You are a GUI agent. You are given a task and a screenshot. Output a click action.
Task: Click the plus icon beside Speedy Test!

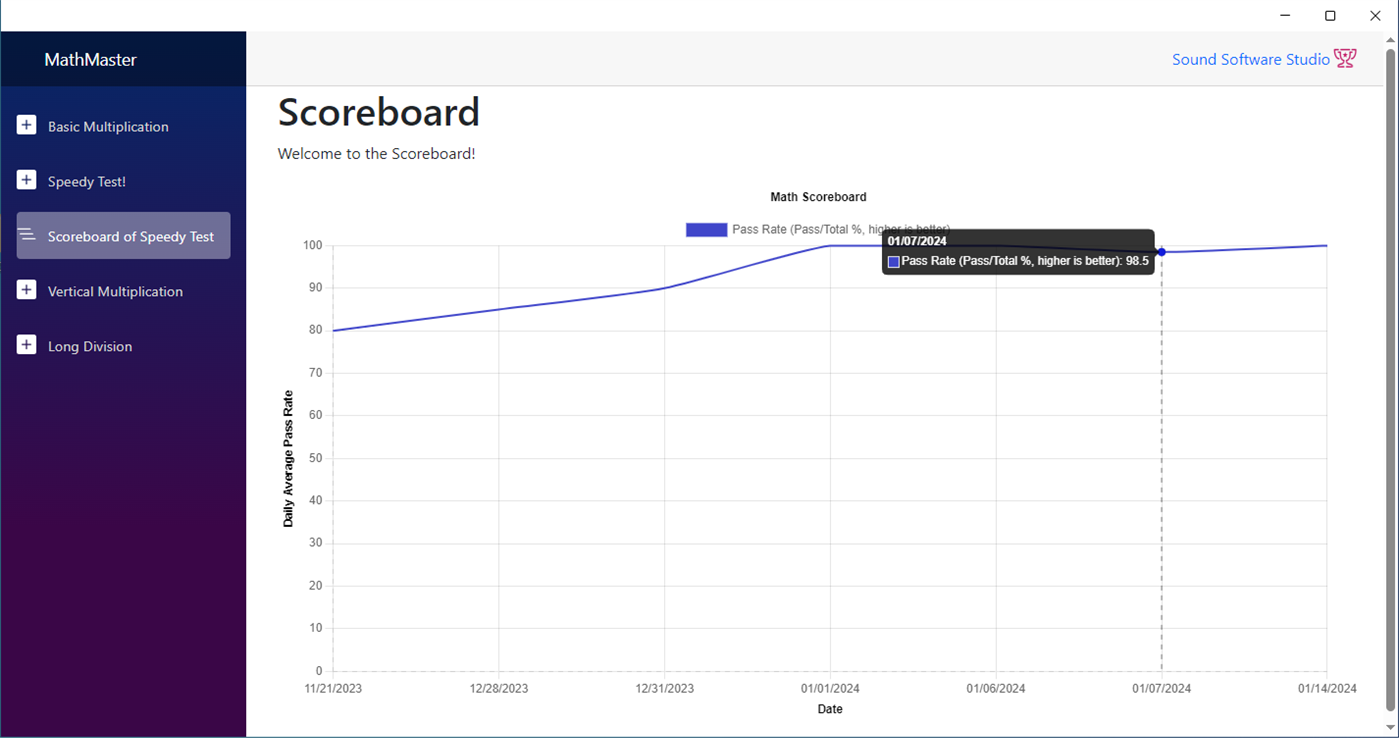tap(27, 180)
